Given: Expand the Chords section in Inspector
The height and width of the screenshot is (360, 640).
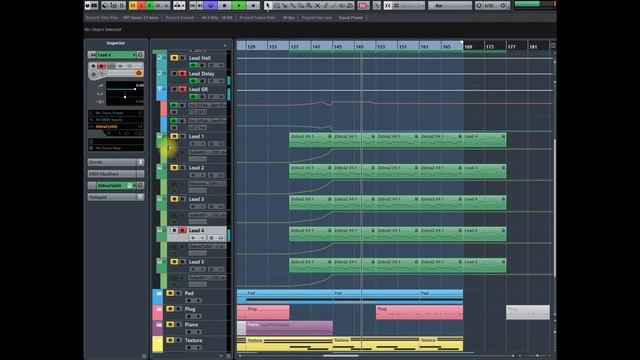Looking at the screenshot, I should [x=116, y=162].
